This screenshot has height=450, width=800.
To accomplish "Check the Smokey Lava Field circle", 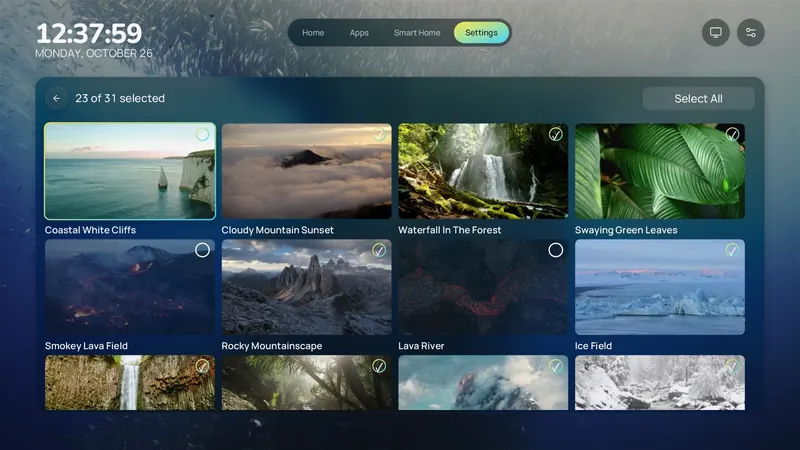I will point(203,250).
